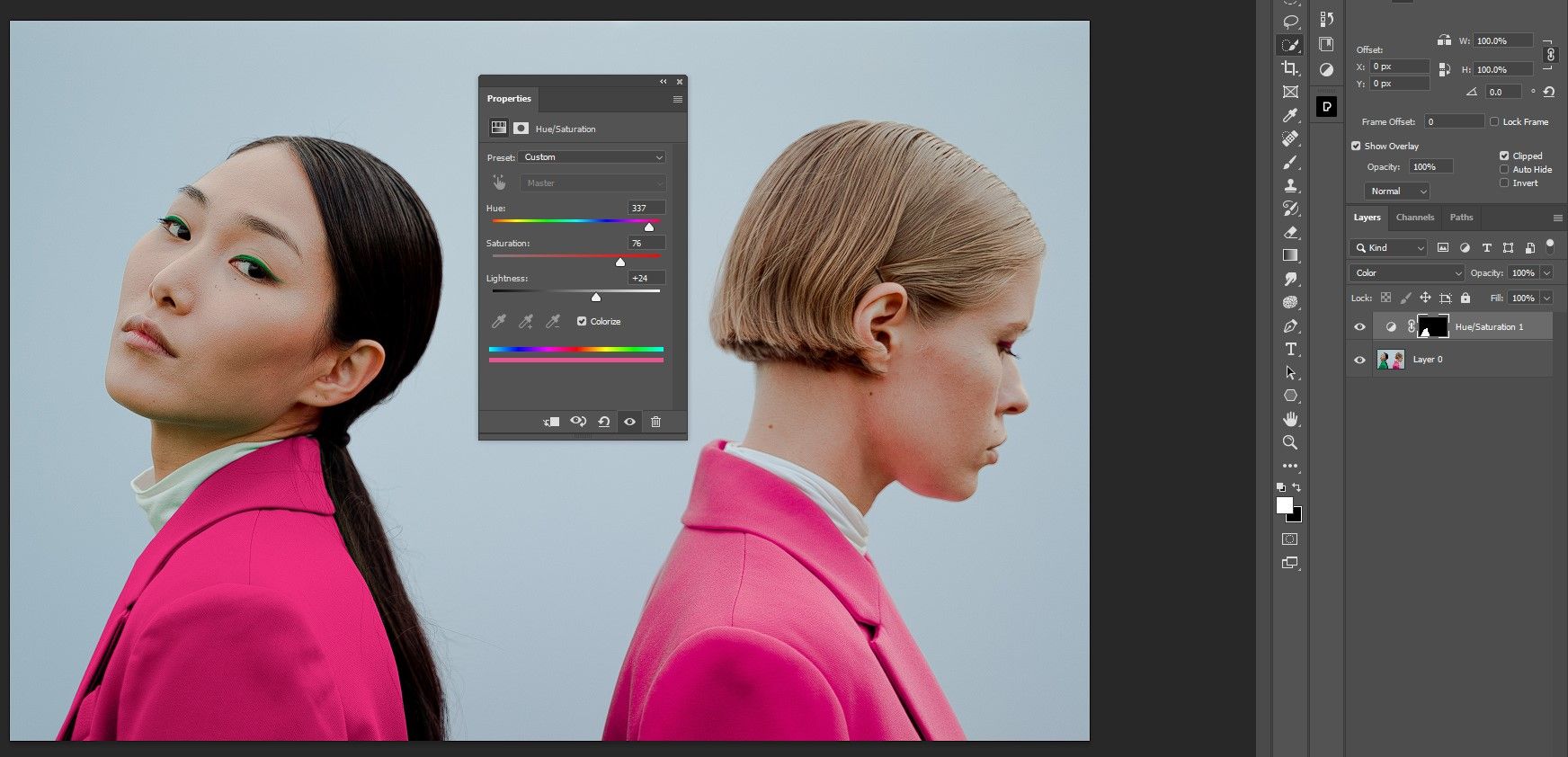The height and width of the screenshot is (757, 1568).
Task: Select the Eraser tool
Action: [x=1290, y=232]
